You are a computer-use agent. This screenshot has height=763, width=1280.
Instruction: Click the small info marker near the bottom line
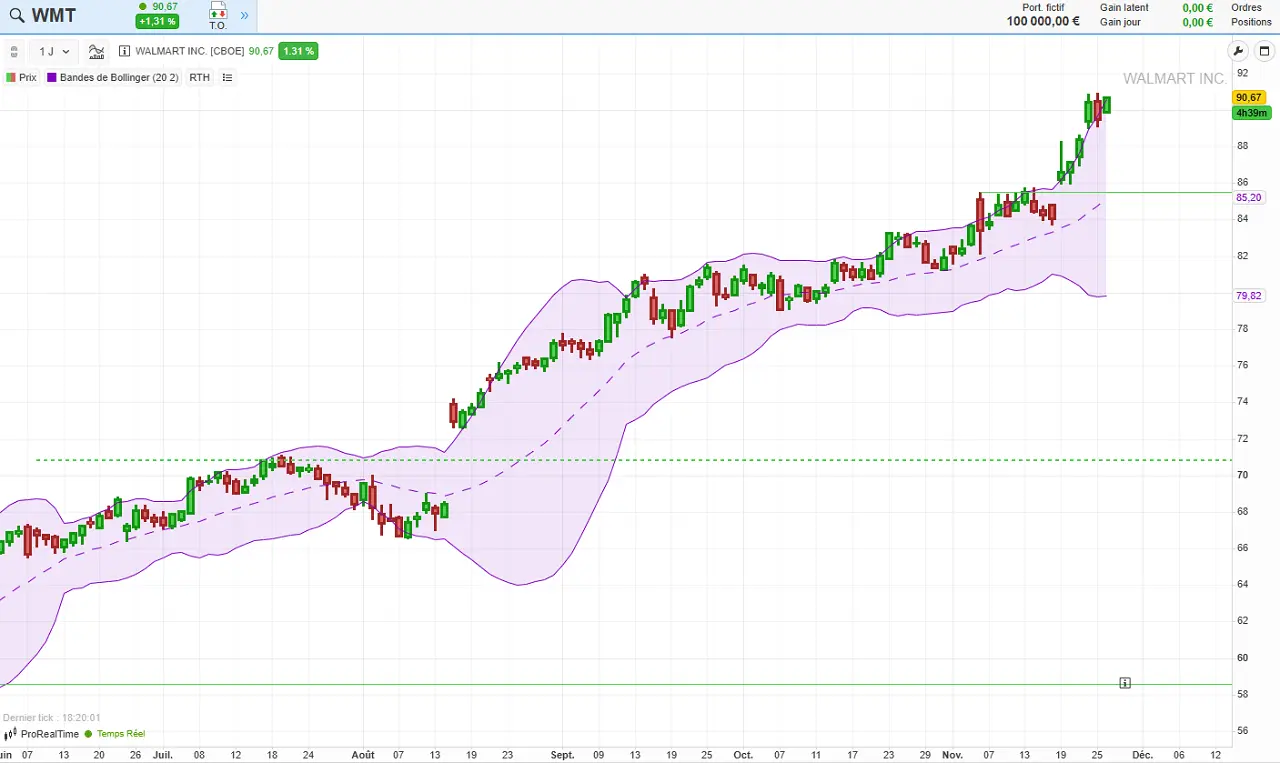coord(1125,683)
